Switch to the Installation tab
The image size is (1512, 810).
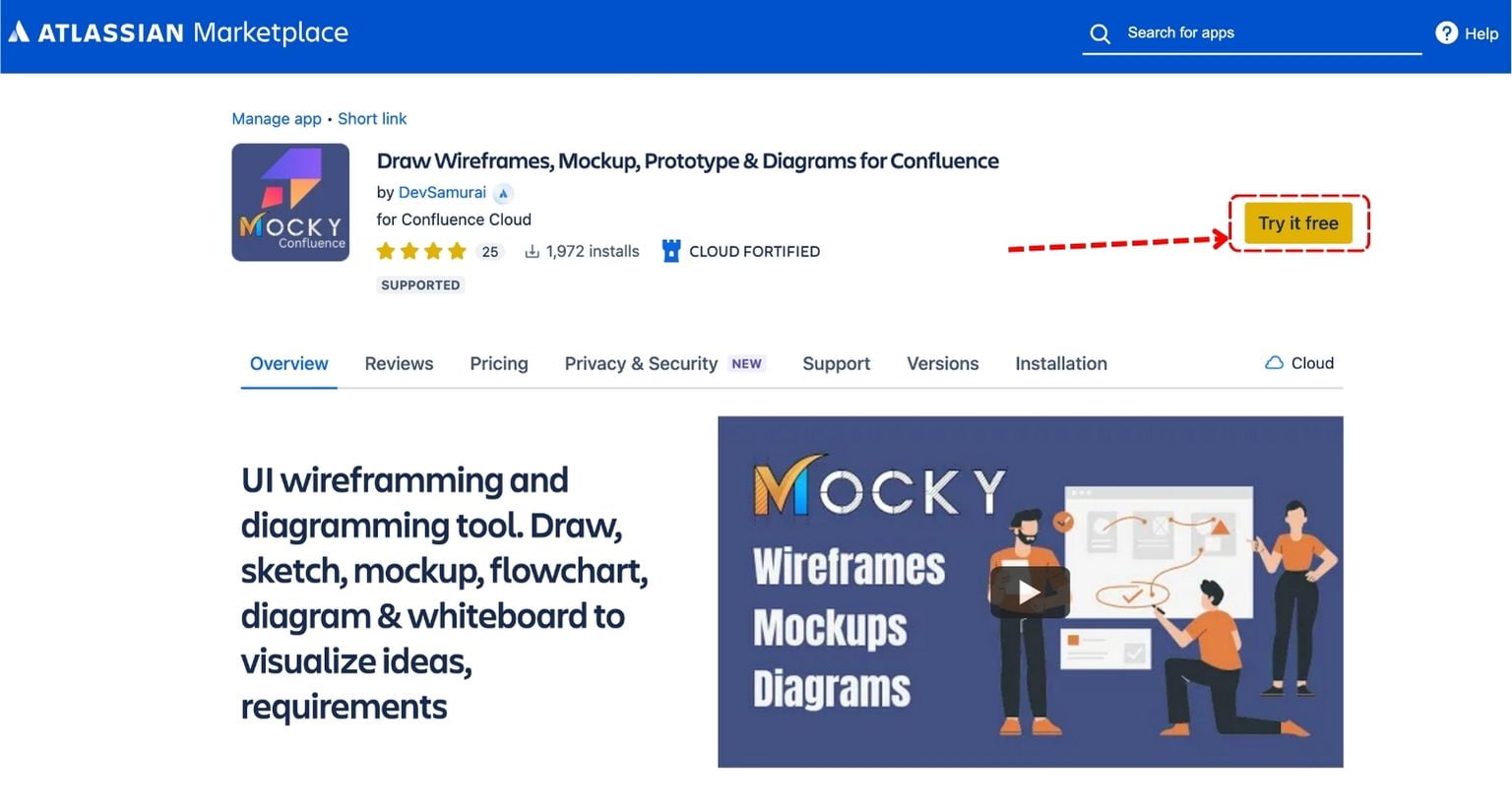pyautogui.click(x=1061, y=363)
